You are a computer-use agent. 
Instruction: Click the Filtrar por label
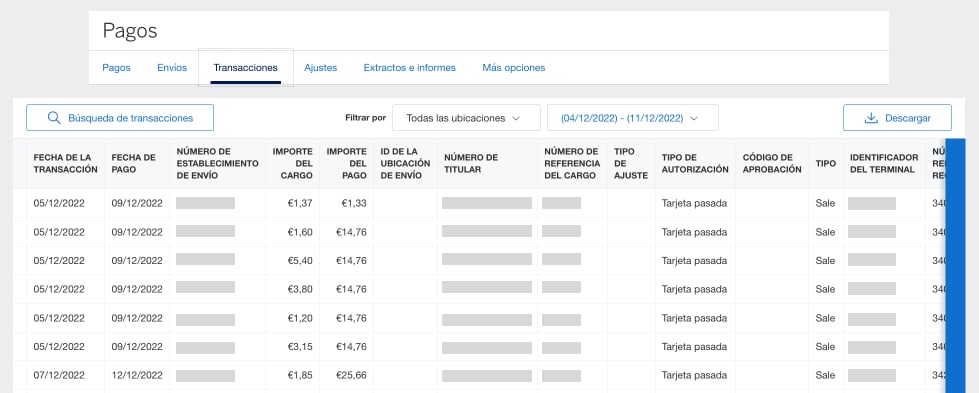(365, 117)
